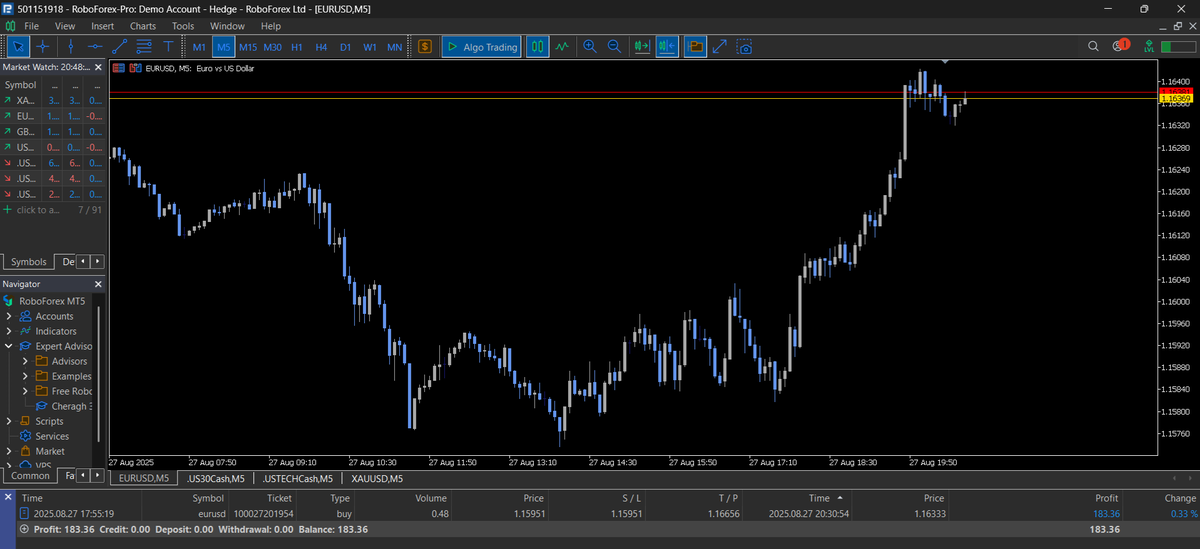Switch timeframe to M15
Viewport: 1200px width, 549px height.
[x=247, y=46]
